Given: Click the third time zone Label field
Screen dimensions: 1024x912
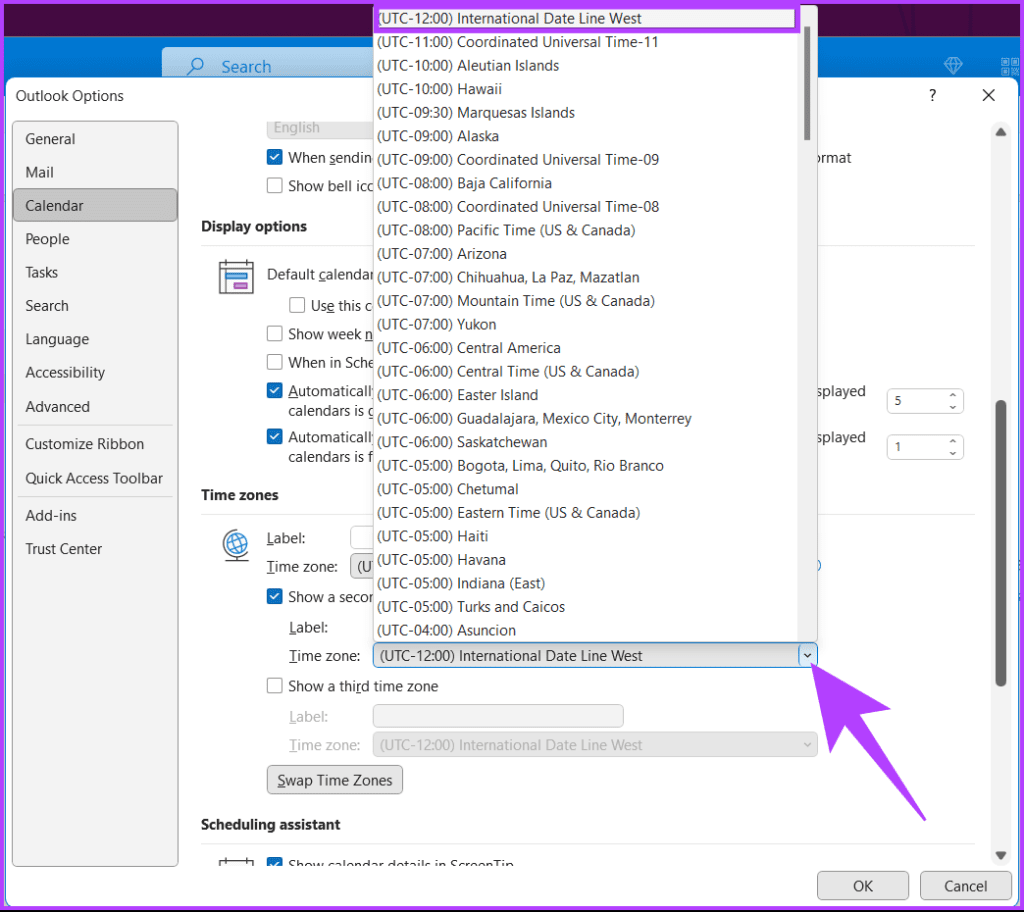Looking at the screenshot, I should 498,716.
